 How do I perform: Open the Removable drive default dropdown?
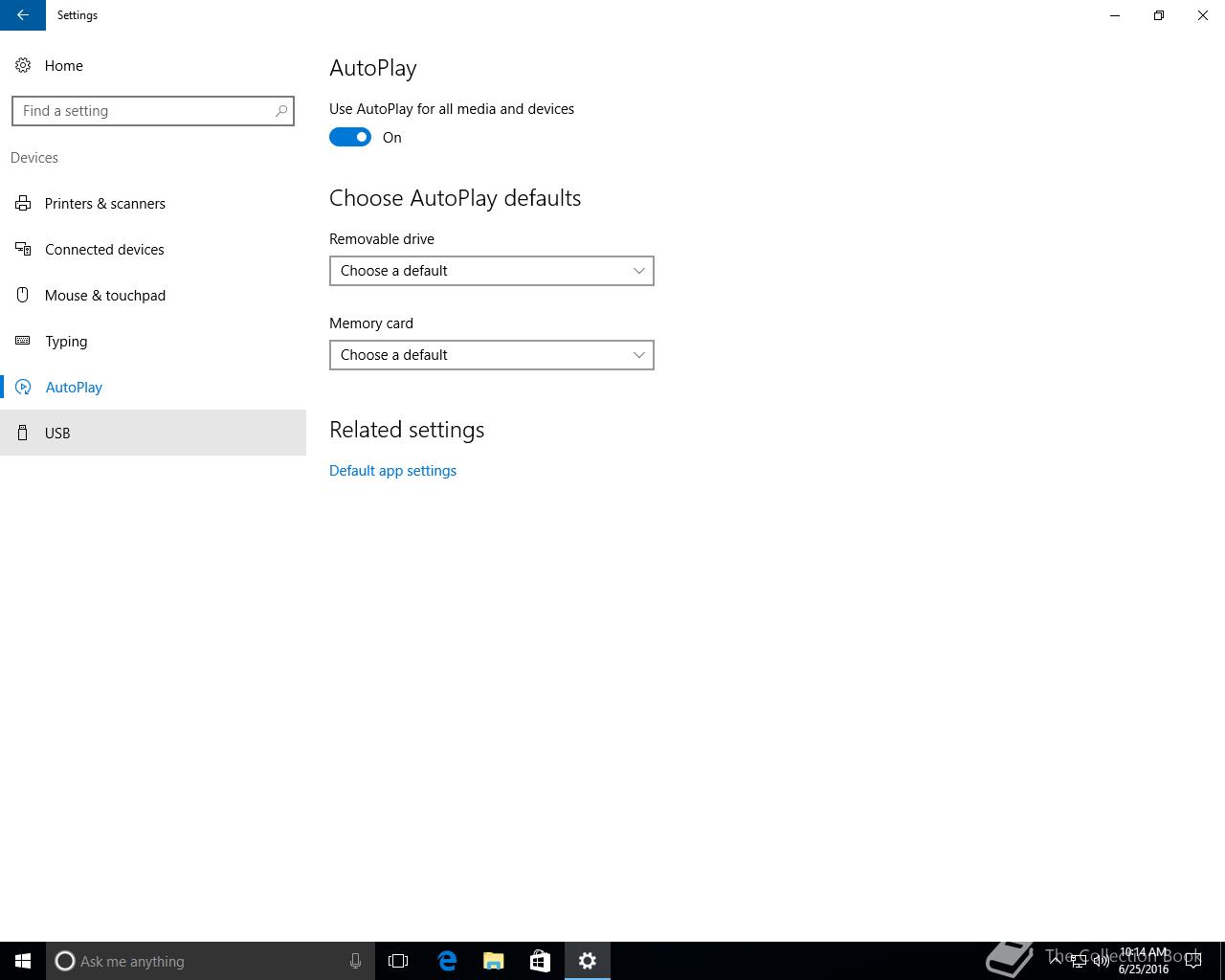coord(492,271)
